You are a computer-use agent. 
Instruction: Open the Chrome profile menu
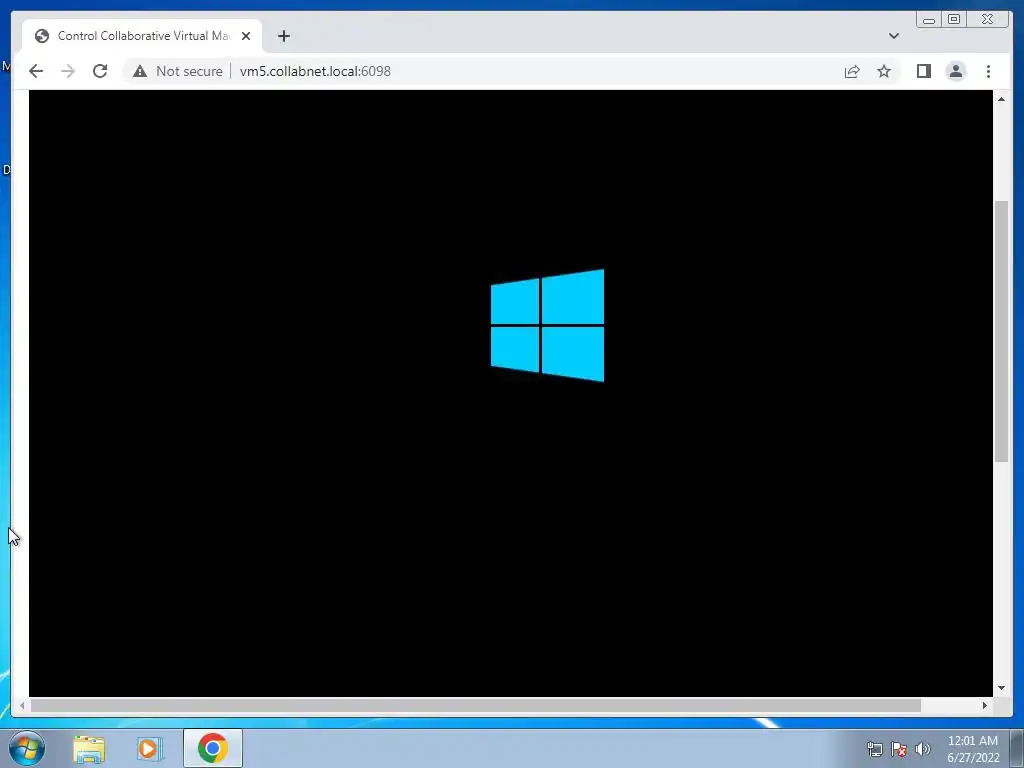(x=955, y=71)
